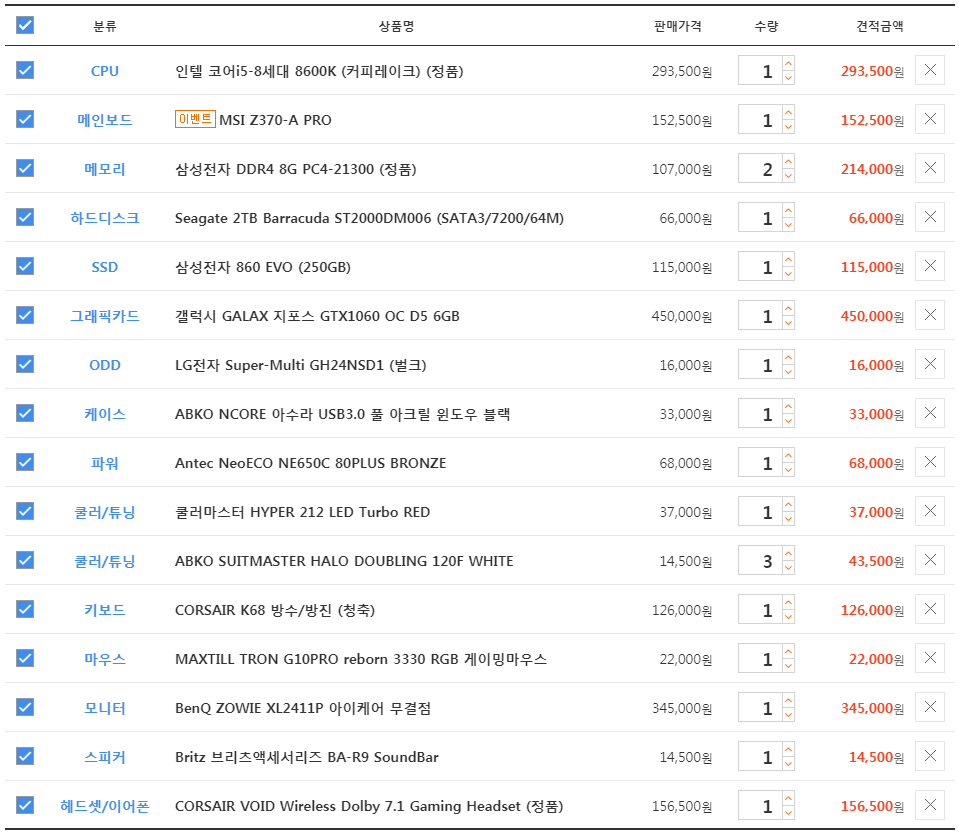Increase SSD quantity with up arrow
The height and width of the screenshot is (836, 959).
coord(788,259)
